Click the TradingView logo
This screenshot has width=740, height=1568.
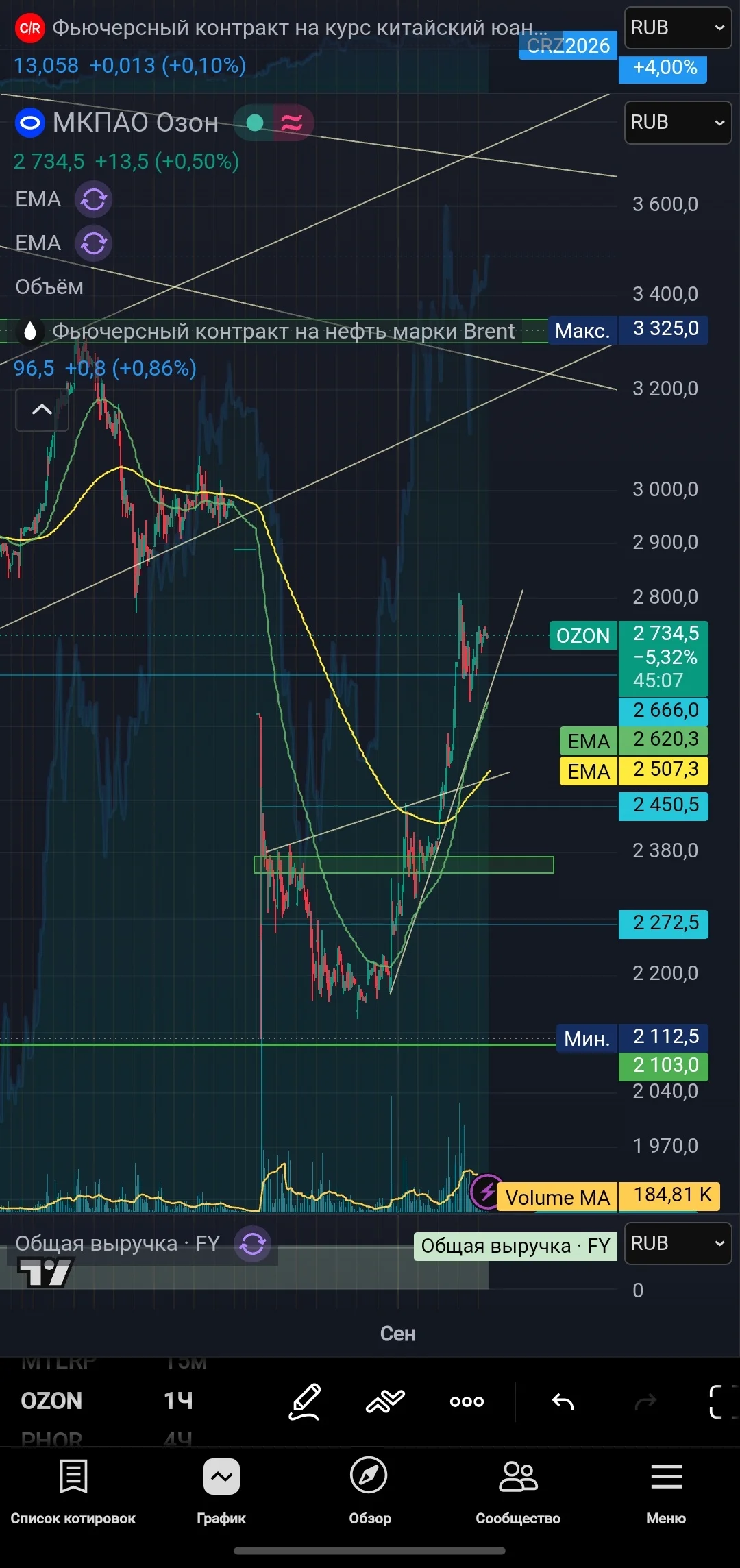pos(45,1274)
